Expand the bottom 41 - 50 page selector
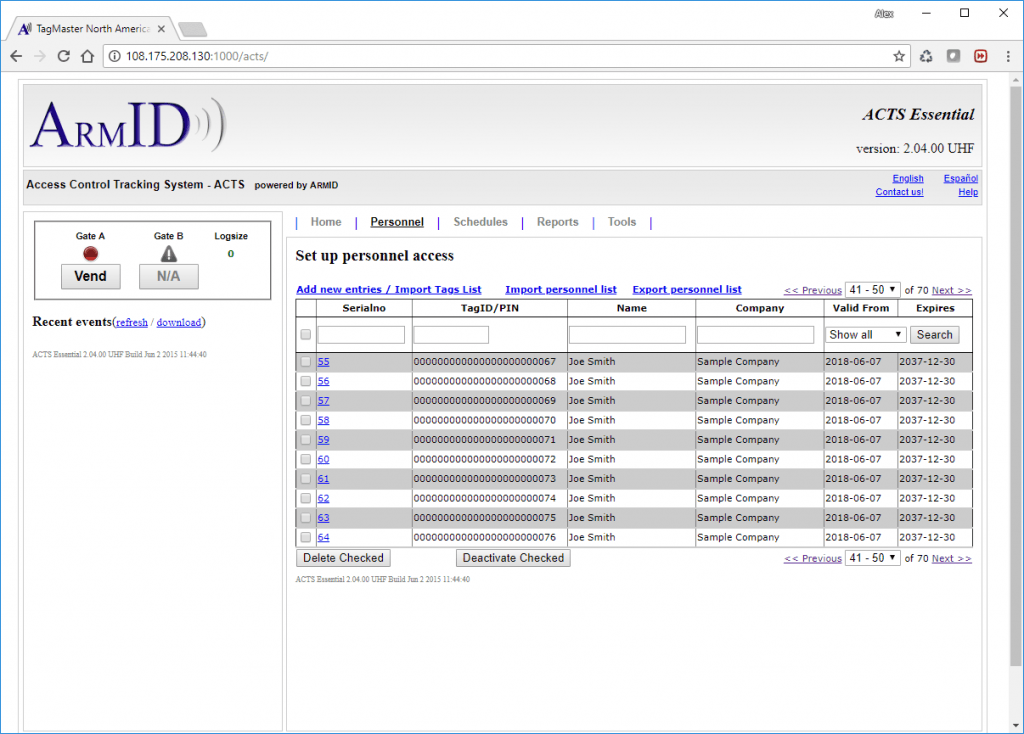This screenshot has height=734, width=1024. pos(872,558)
